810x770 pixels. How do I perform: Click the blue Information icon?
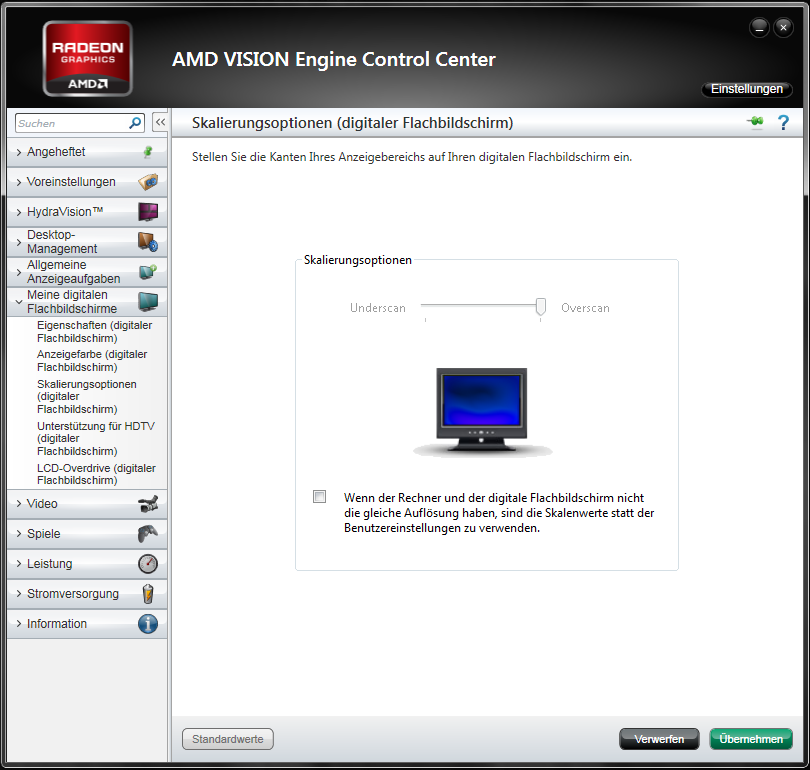(x=148, y=624)
